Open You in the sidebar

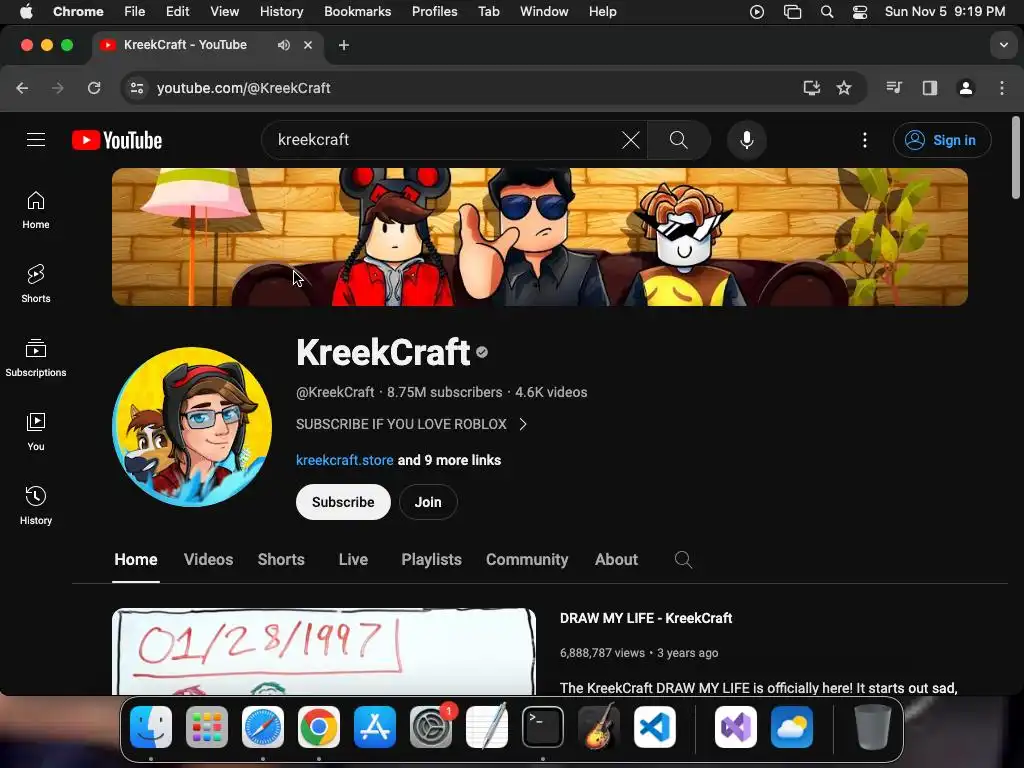36,432
